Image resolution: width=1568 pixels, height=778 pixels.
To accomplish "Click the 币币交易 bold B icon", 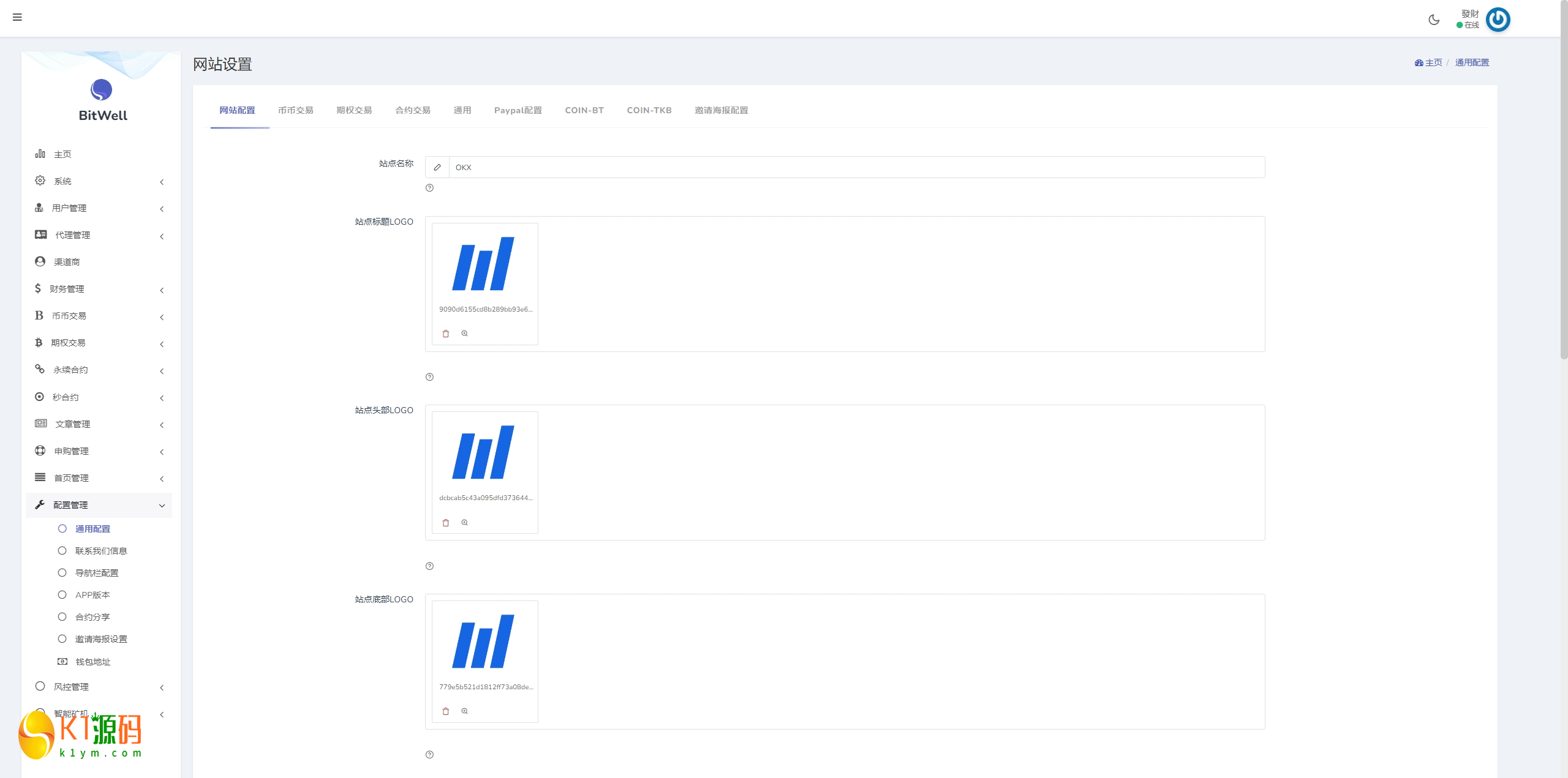I will click(x=39, y=315).
